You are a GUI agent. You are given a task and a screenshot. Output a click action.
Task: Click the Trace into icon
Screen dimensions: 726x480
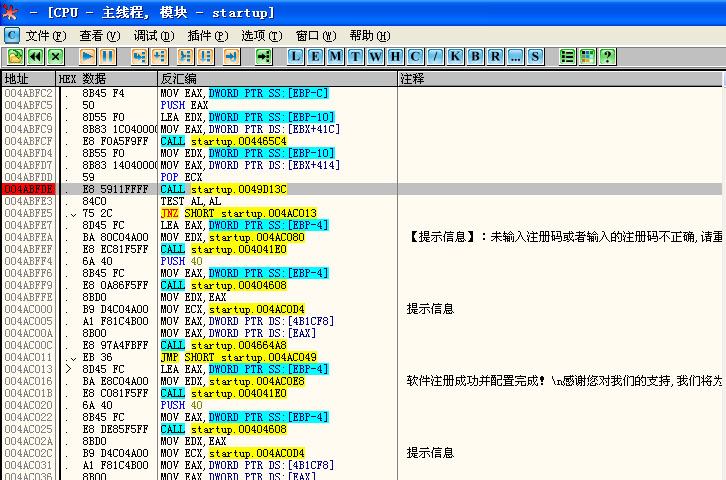point(185,56)
